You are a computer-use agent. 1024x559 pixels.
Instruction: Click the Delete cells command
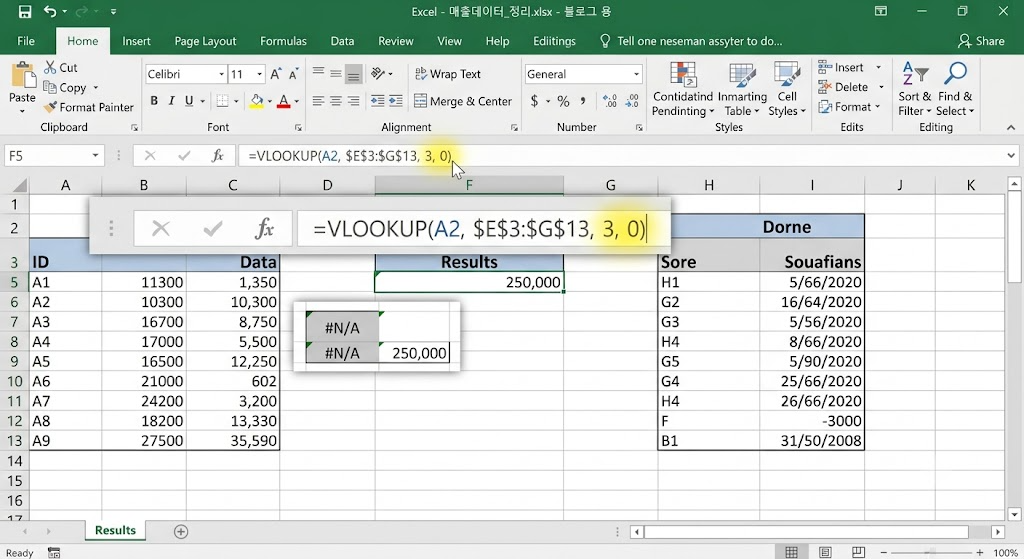pos(843,87)
